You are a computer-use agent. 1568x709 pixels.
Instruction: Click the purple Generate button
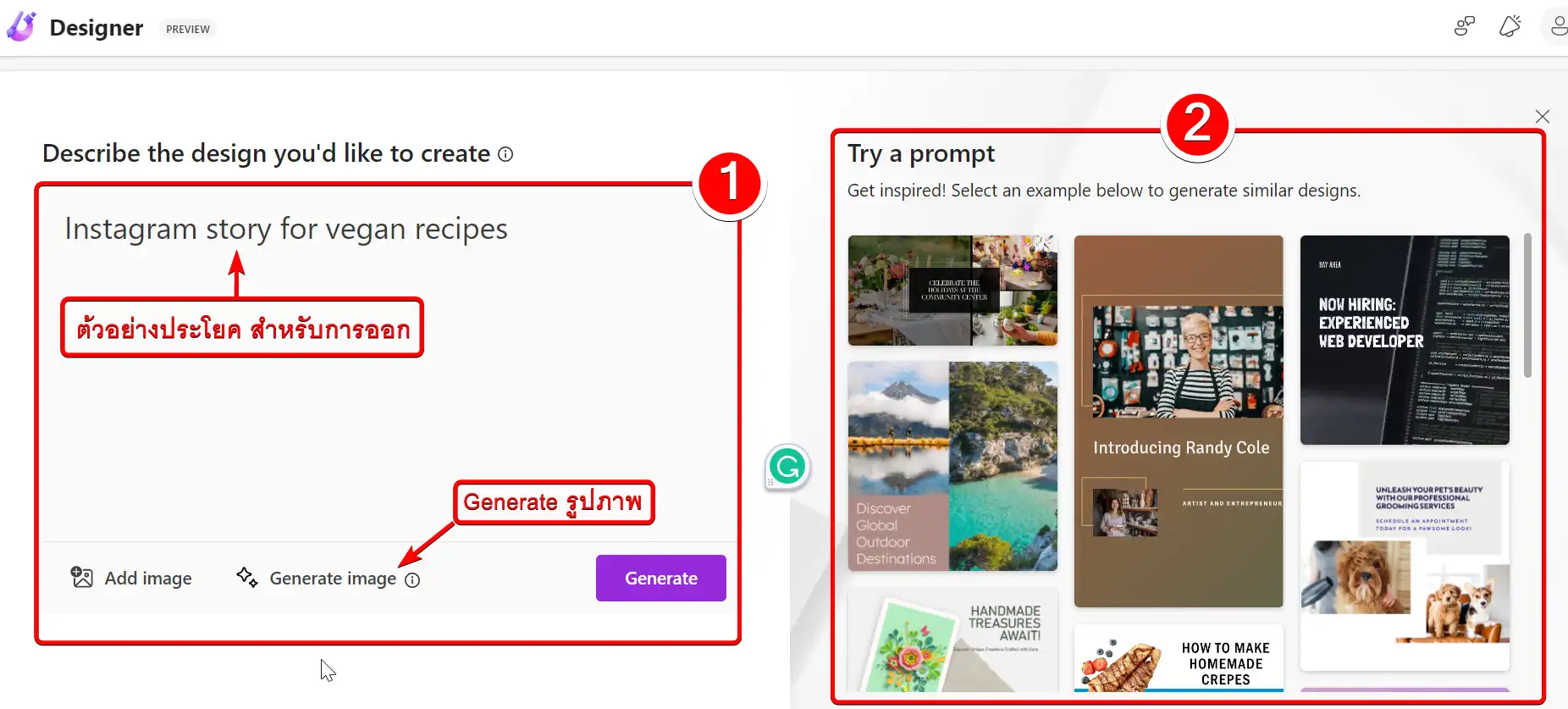[x=661, y=578]
